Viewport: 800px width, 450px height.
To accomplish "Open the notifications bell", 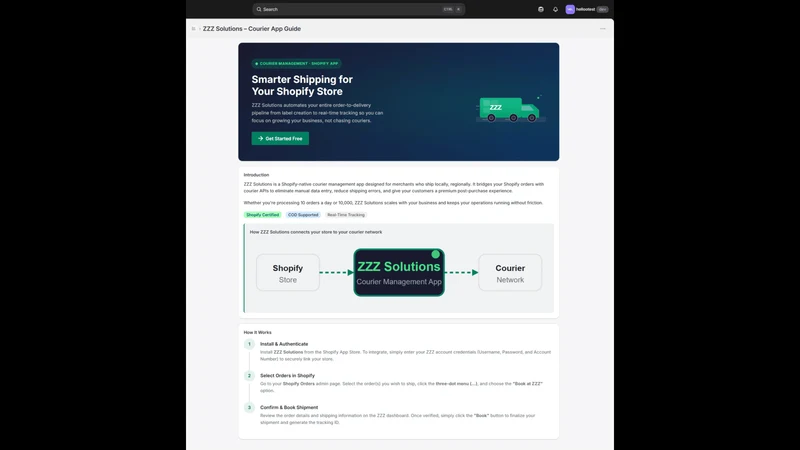I will tap(555, 9).
